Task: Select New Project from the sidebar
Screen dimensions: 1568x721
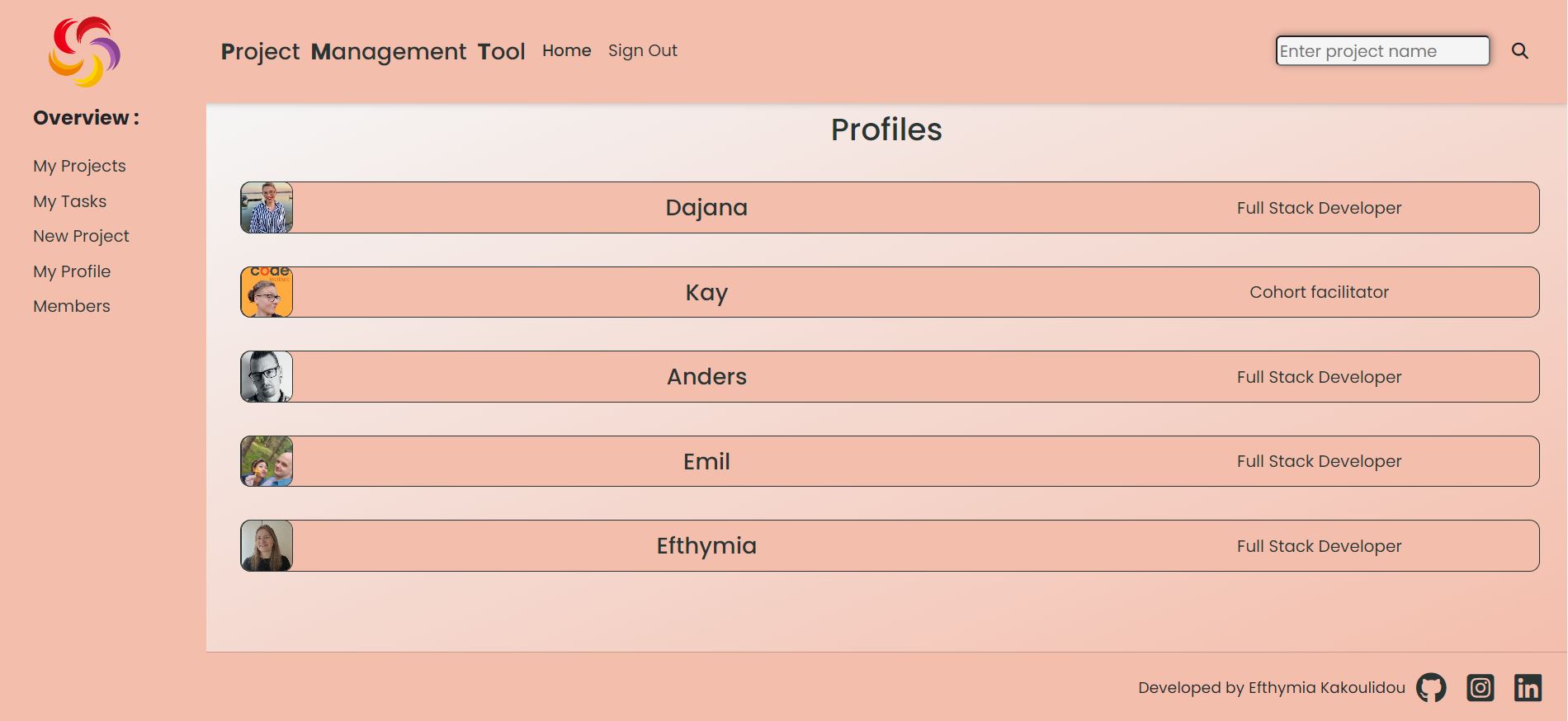Action: point(80,236)
